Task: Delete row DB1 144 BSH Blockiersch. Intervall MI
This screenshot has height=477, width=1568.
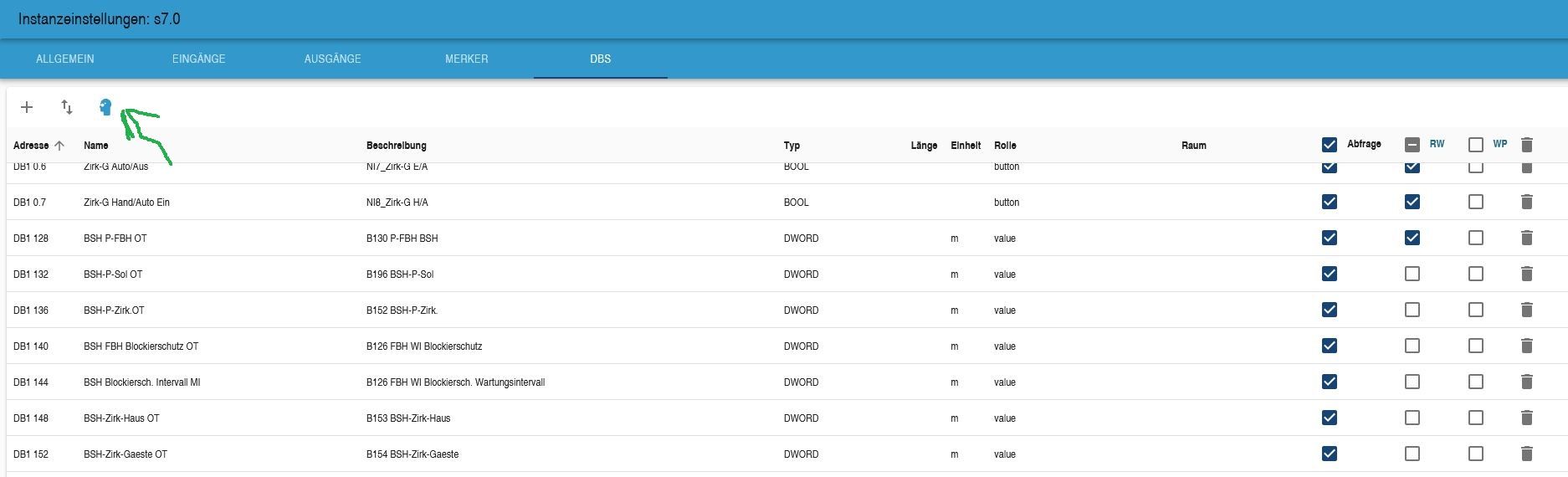Action: [1526, 382]
